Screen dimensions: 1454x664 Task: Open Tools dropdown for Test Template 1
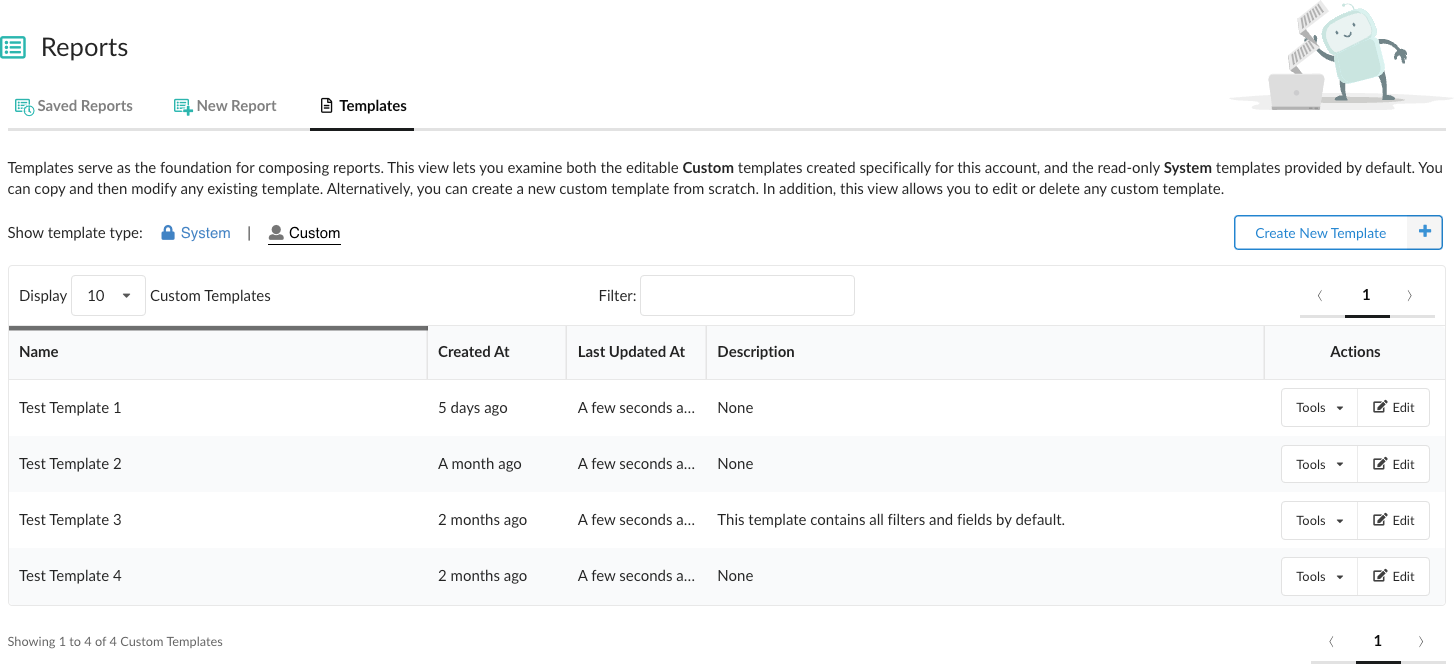1319,408
